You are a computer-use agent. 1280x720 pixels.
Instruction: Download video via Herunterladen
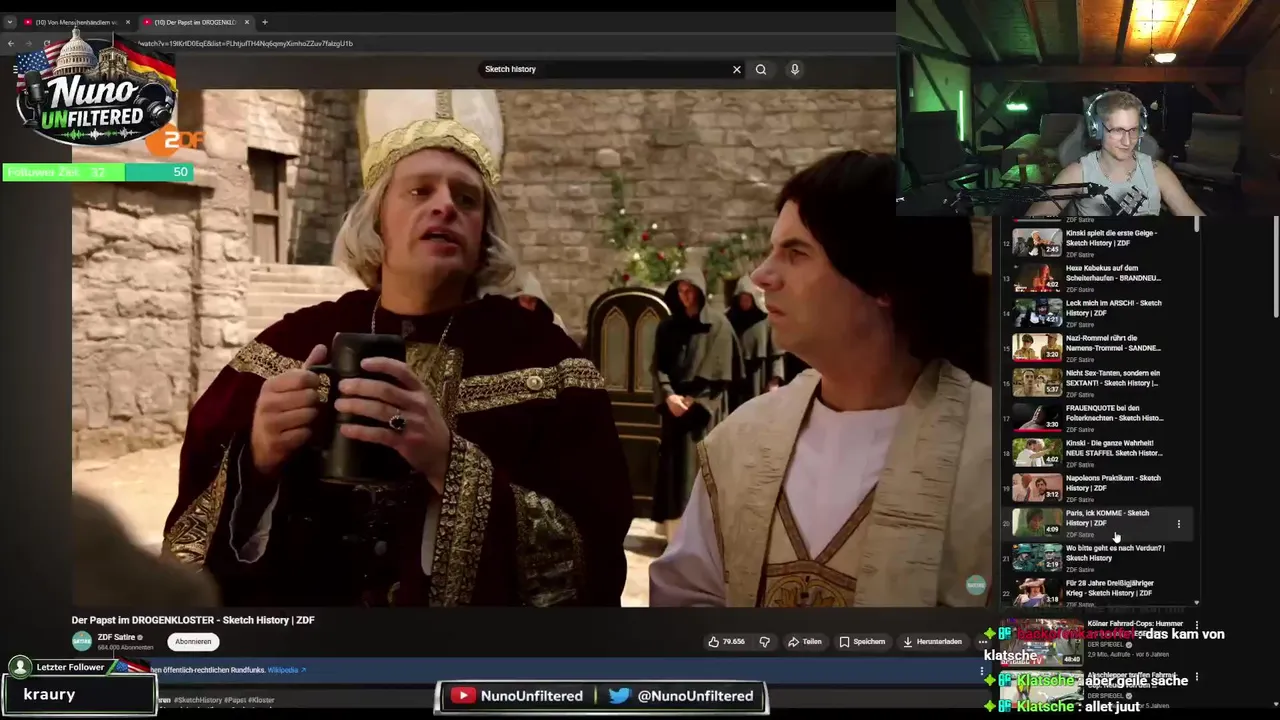932,641
